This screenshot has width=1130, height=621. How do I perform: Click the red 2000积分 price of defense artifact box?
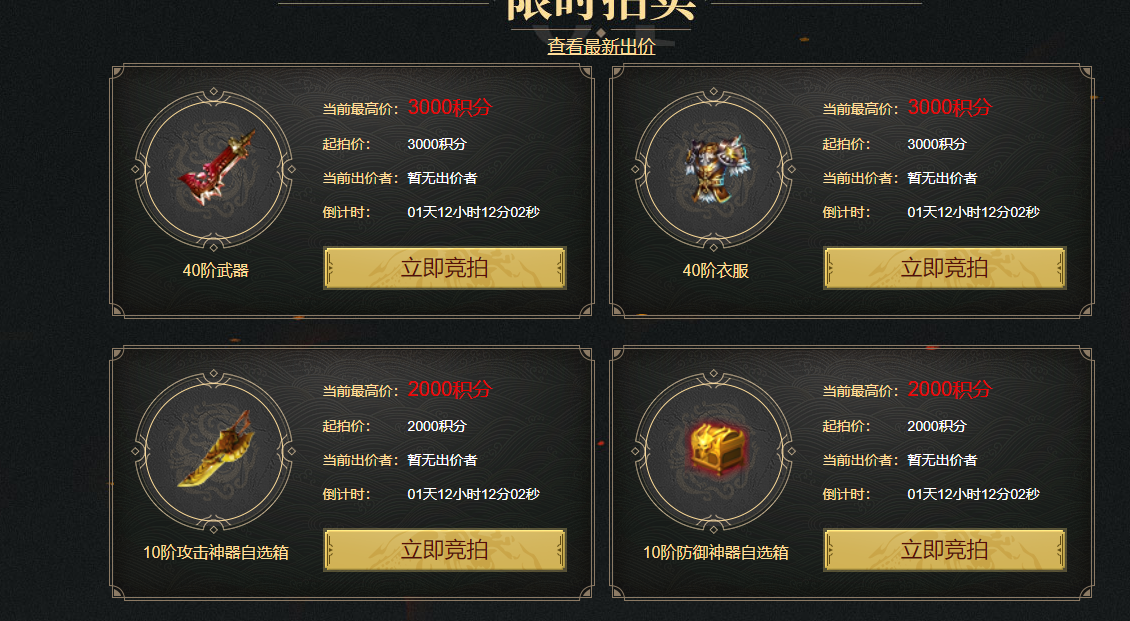950,389
